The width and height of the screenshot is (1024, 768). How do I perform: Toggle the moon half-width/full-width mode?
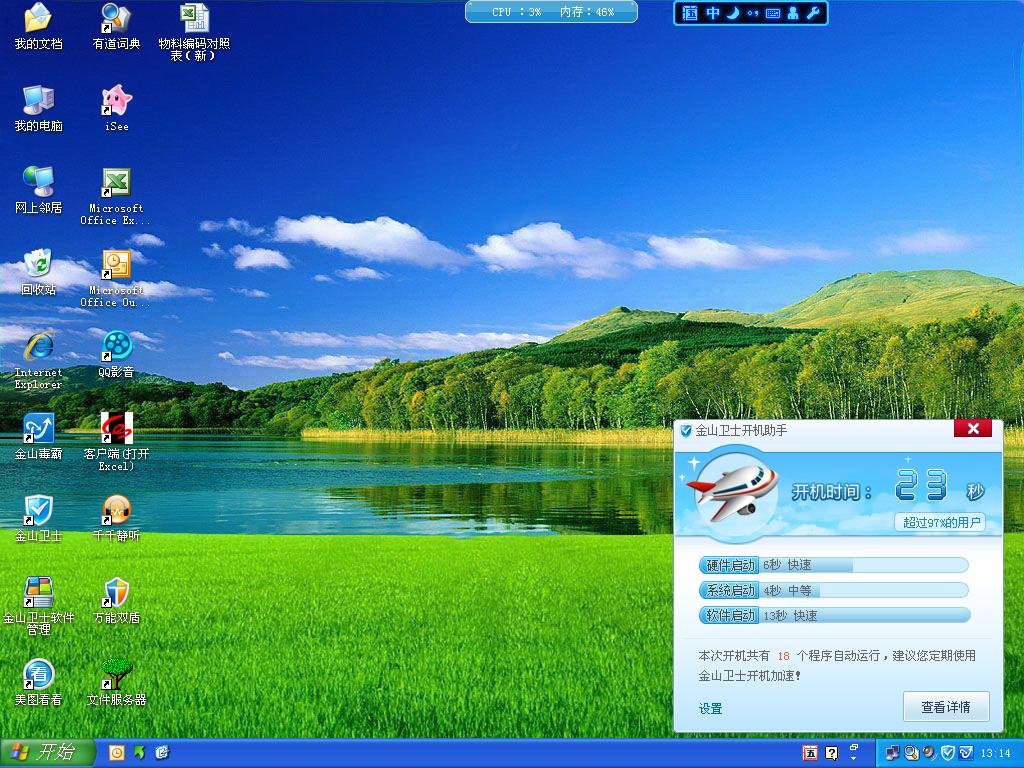[732, 13]
